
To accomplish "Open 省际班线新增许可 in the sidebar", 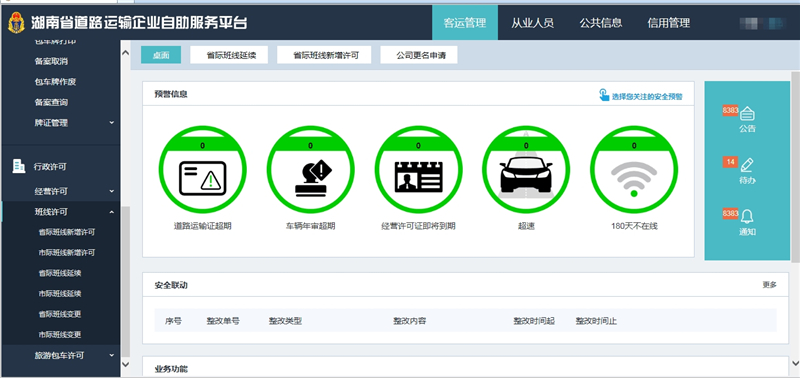I will (67, 232).
